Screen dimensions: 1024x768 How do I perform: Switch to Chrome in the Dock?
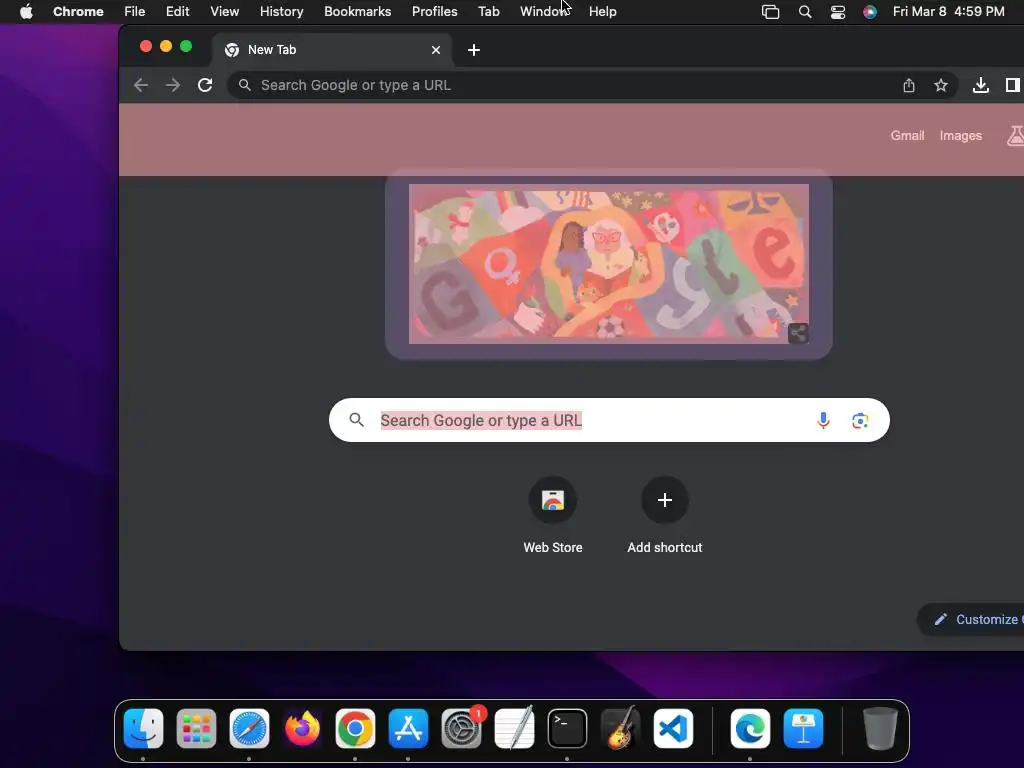tap(355, 728)
